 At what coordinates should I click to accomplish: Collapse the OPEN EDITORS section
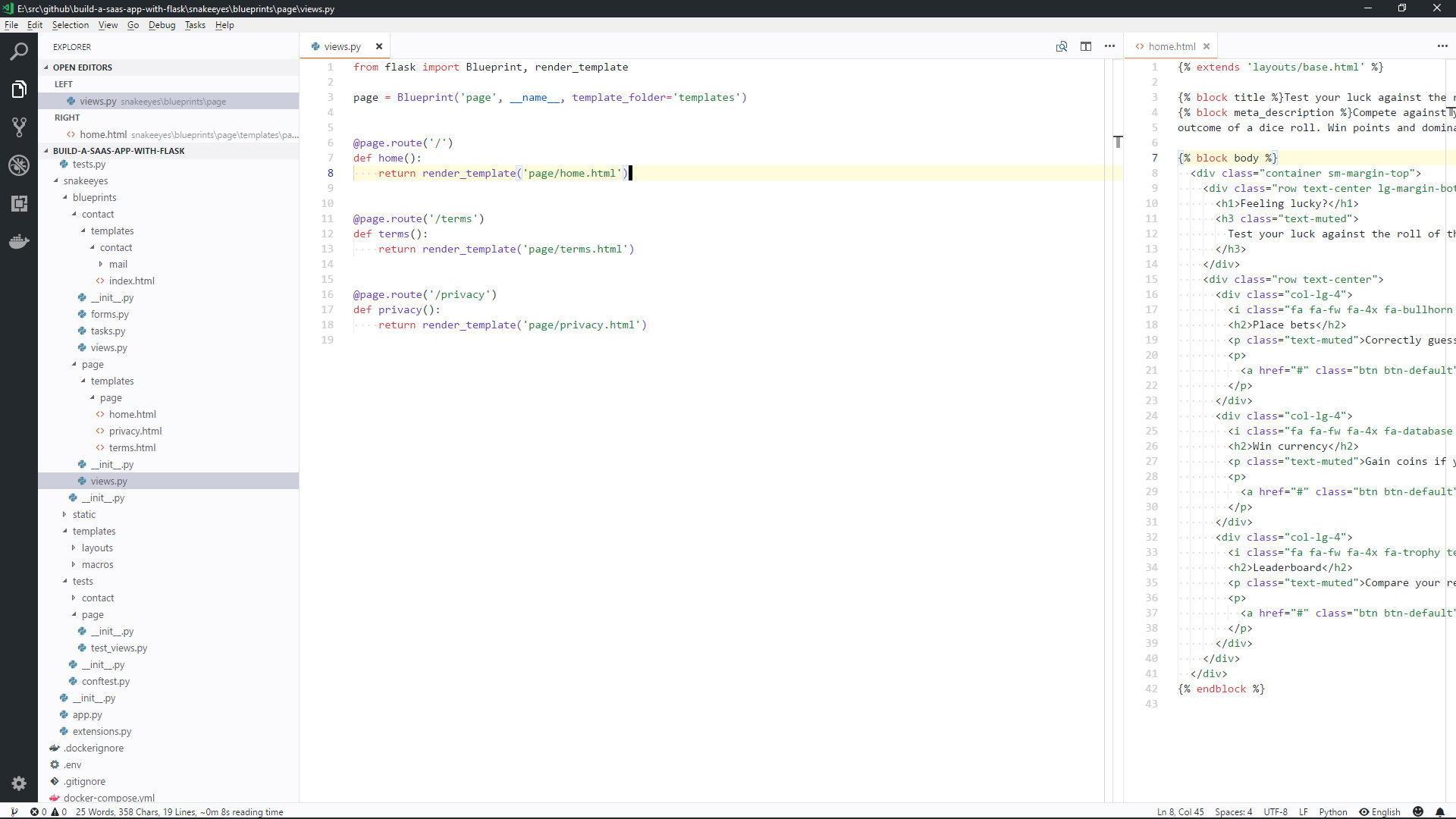[x=82, y=67]
